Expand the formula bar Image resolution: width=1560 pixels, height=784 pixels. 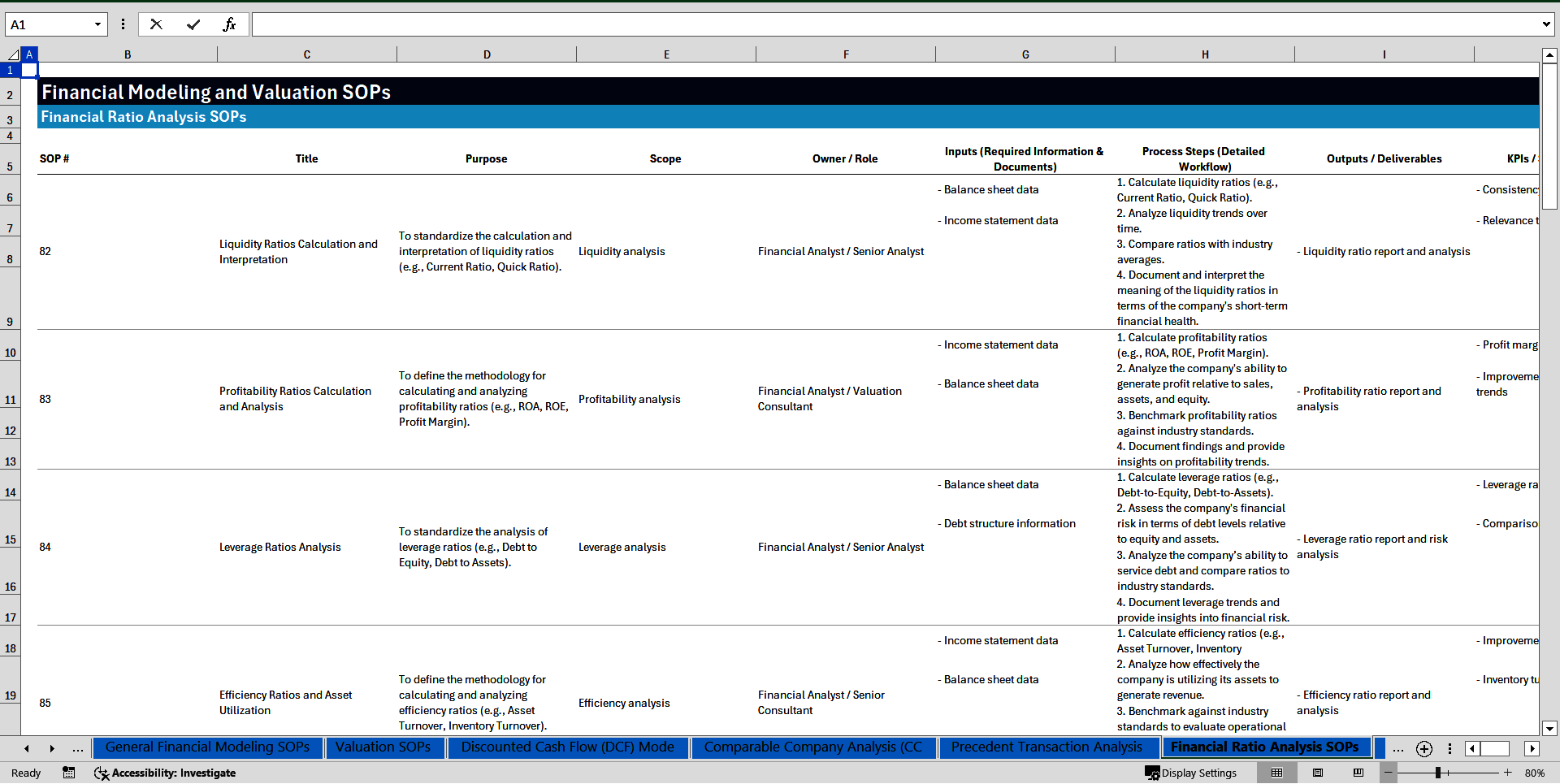(x=1545, y=24)
